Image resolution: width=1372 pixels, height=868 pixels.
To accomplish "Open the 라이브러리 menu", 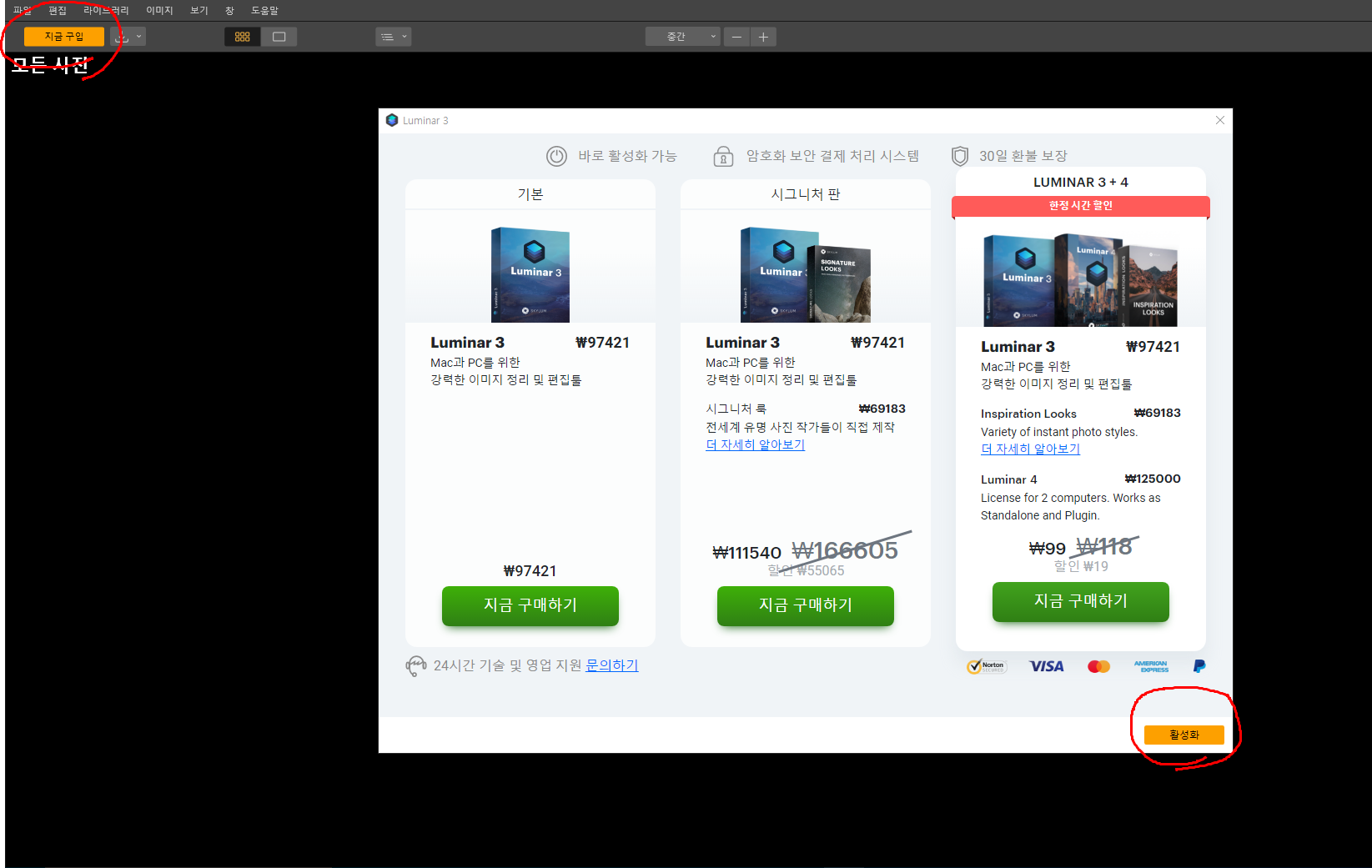I will point(106,10).
